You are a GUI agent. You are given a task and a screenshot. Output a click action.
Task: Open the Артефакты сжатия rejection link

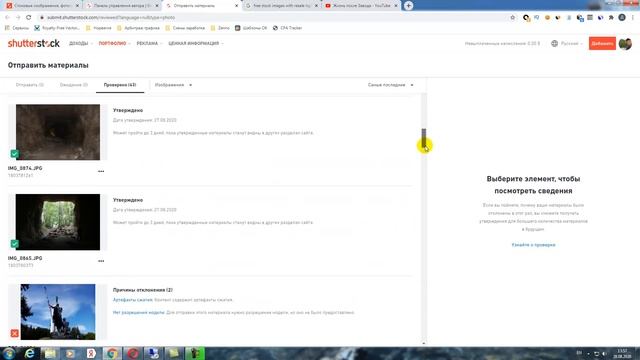click(x=133, y=300)
